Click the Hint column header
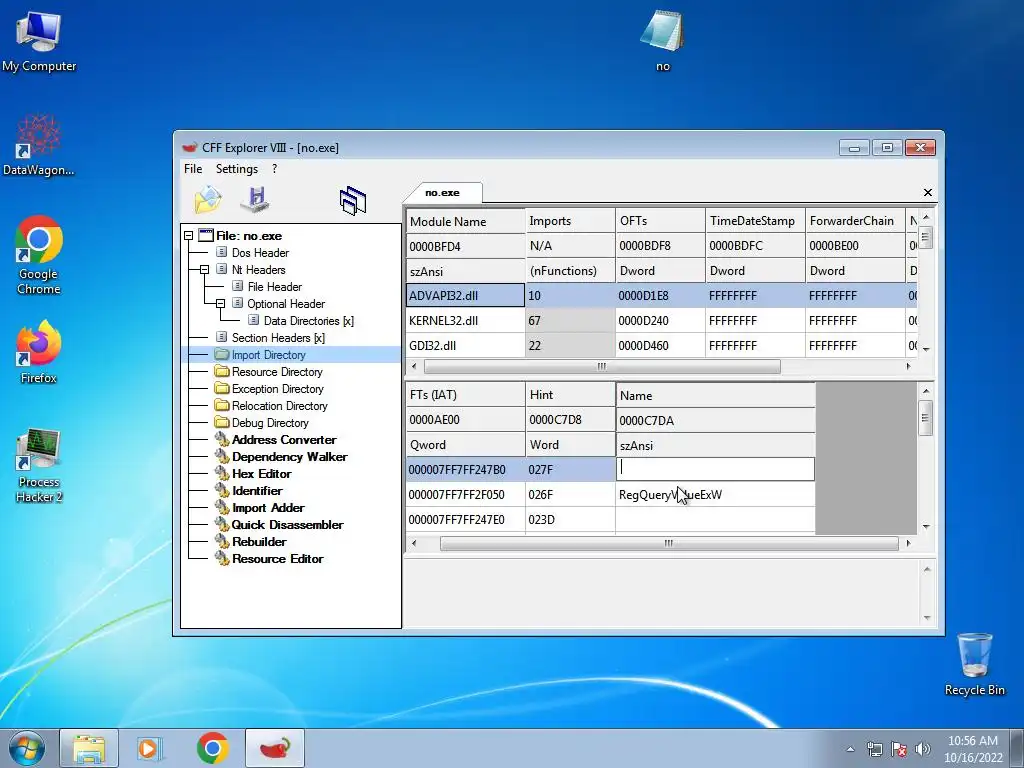 point(570,394)
